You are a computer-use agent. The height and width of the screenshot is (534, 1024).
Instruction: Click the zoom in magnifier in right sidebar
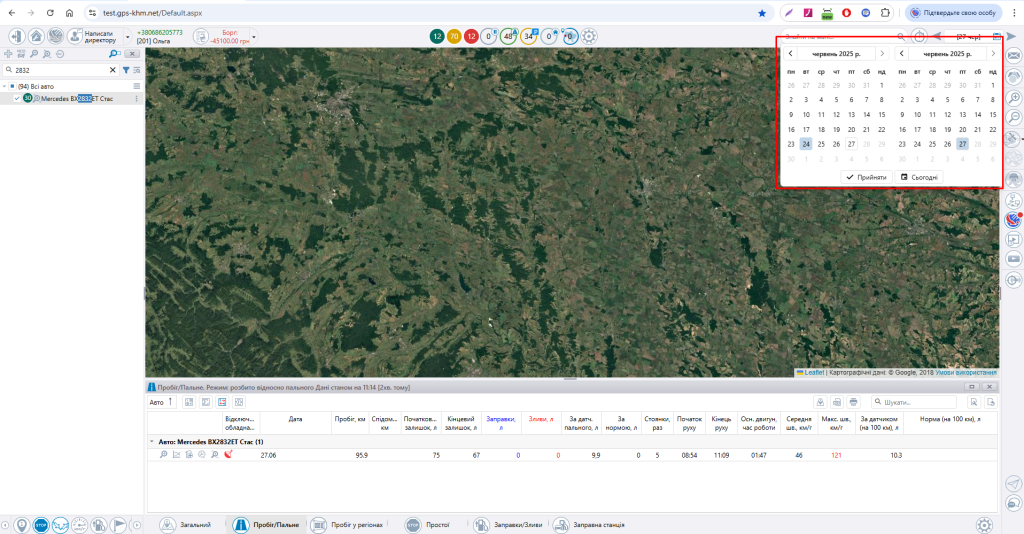[x=1014, y=98]
